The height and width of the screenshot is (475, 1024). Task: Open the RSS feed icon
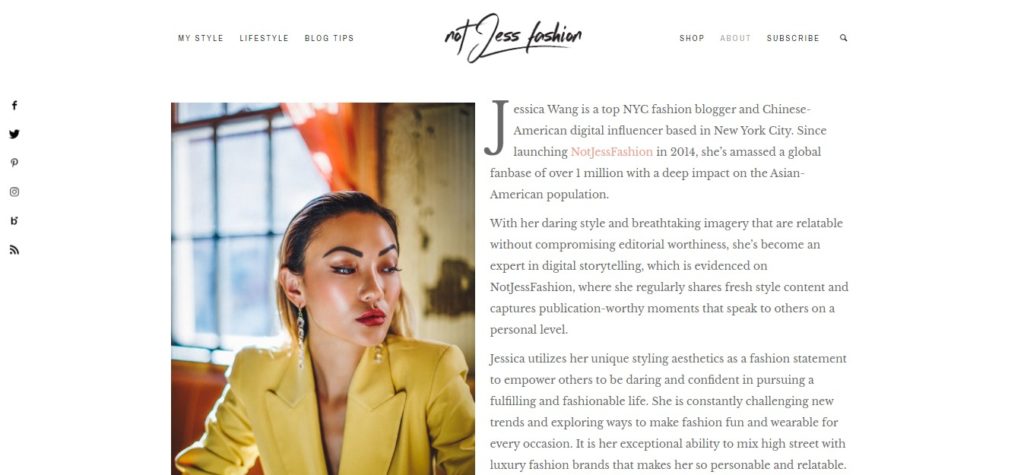(x=14, y=250)
